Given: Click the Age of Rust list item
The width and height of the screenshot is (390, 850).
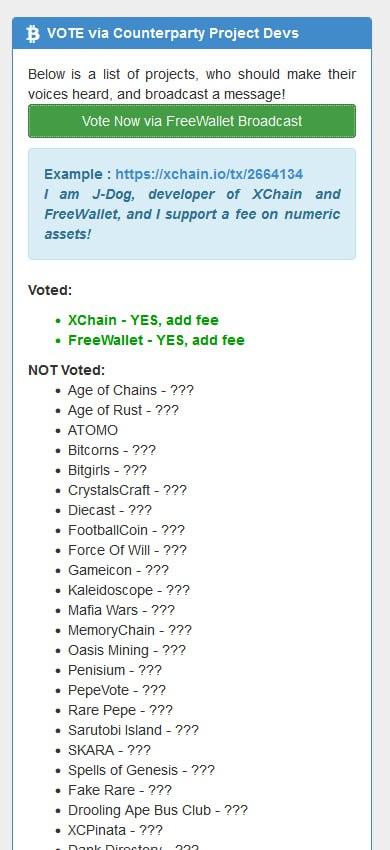Looking at the screenshot, I should pyautogui.click(x=123, y=410).
